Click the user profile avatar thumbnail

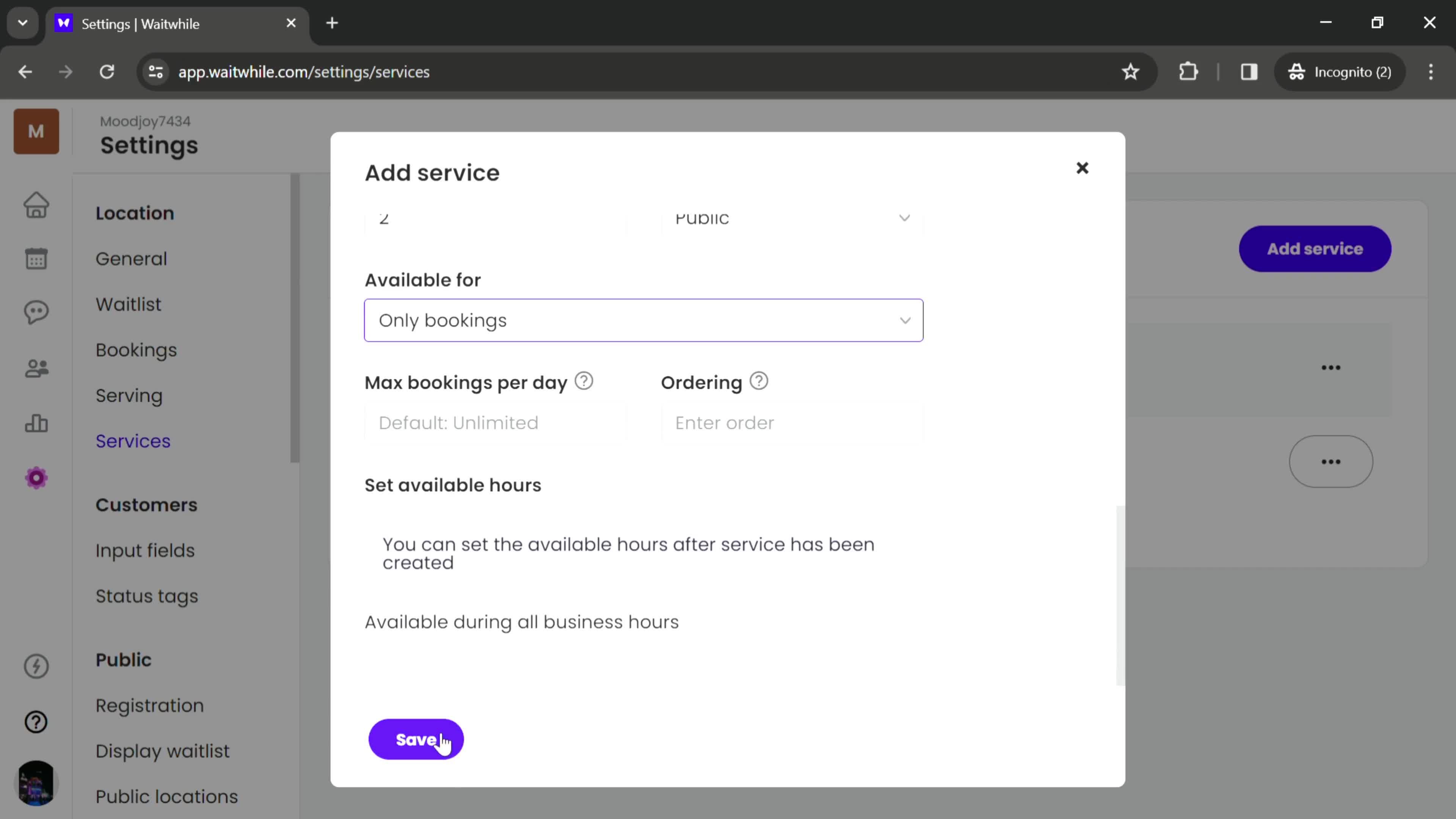(36, 783)
